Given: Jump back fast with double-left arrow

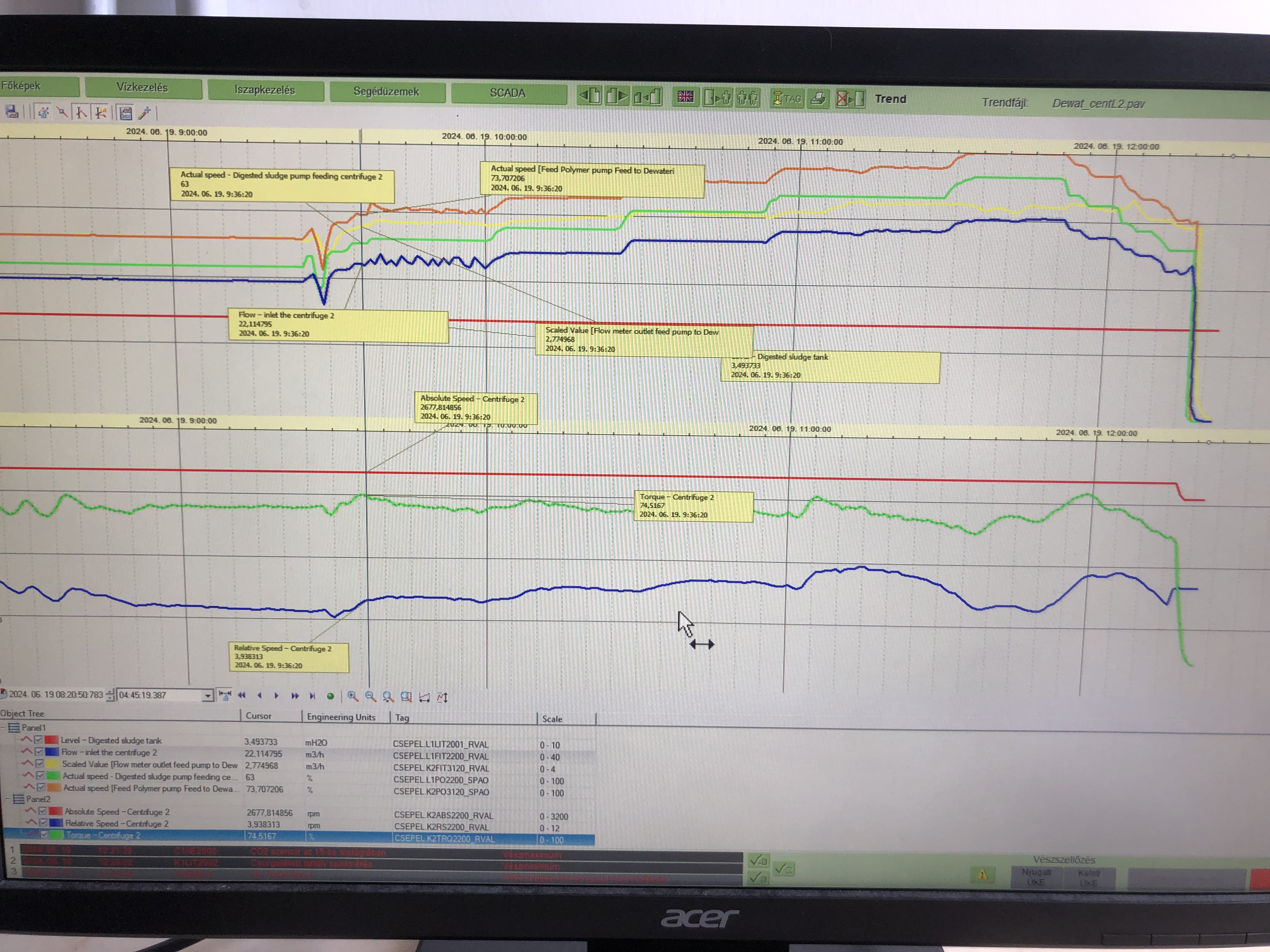Looking at the screenshot, I should click(242, 695).
